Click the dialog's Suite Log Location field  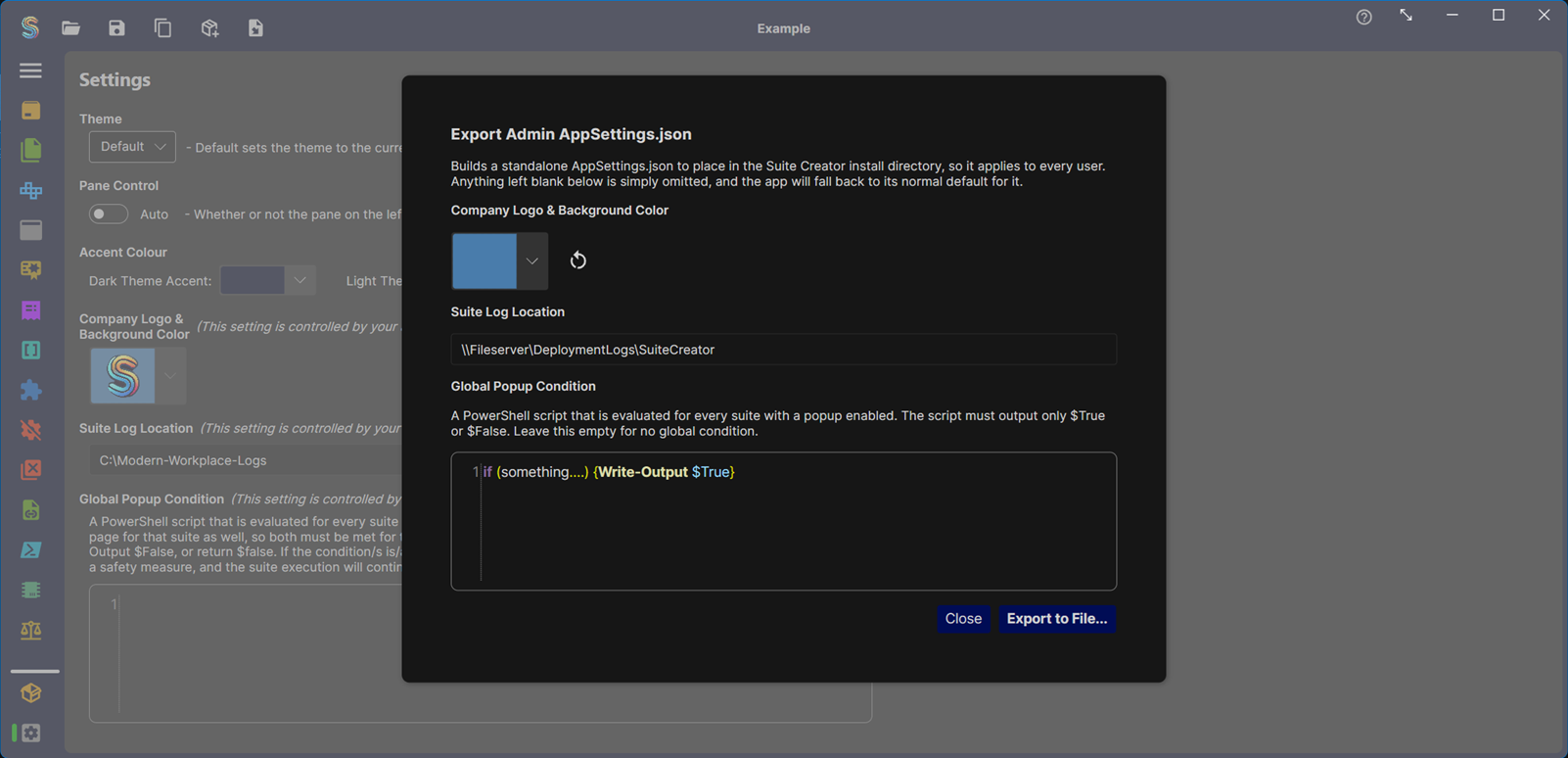783,350
